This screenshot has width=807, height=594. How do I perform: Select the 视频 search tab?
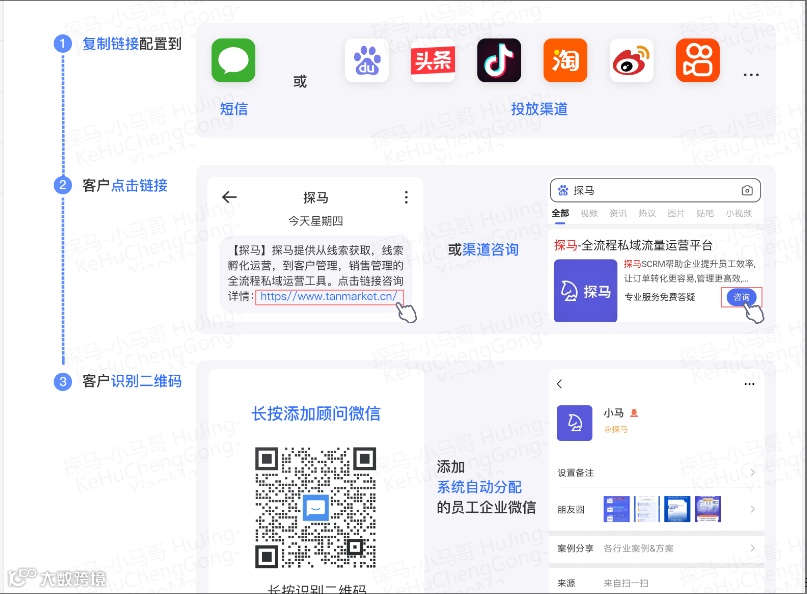point(589,213)
